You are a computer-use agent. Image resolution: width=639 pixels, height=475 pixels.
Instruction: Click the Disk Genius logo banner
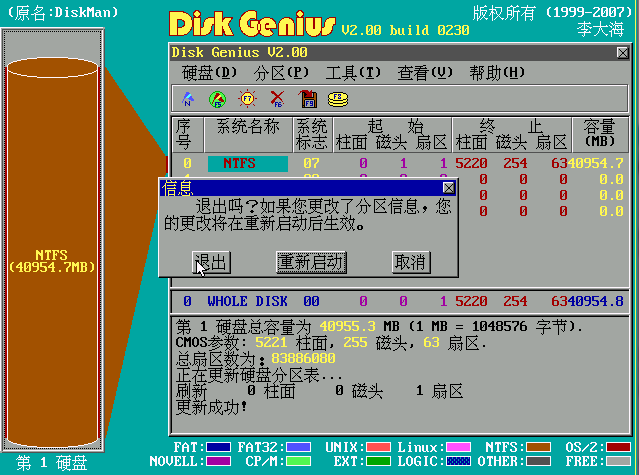(x=253, y=24)
